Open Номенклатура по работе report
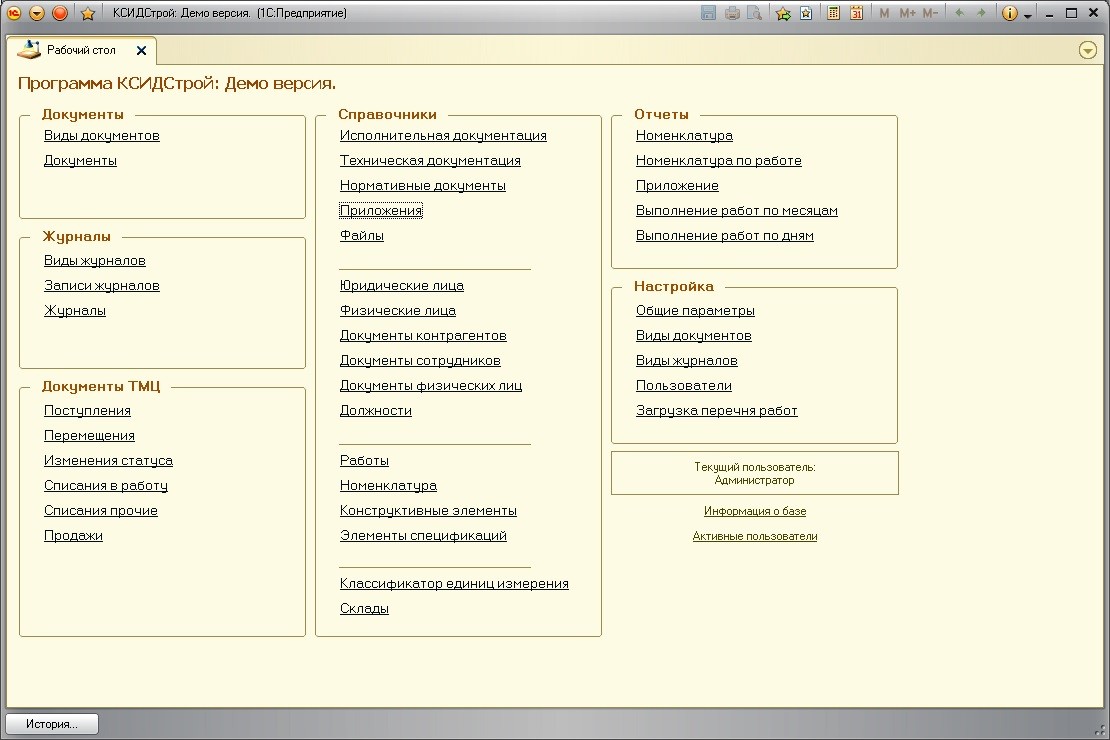The width and height of the screenshot is (1110, 740). (719, 160)
